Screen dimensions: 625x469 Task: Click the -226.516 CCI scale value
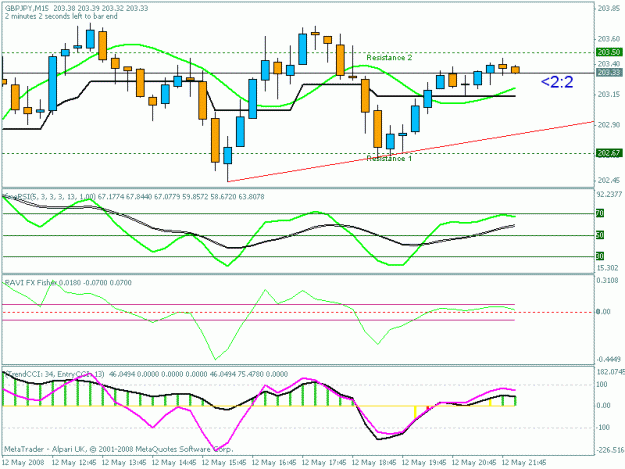tap(610, 450)
